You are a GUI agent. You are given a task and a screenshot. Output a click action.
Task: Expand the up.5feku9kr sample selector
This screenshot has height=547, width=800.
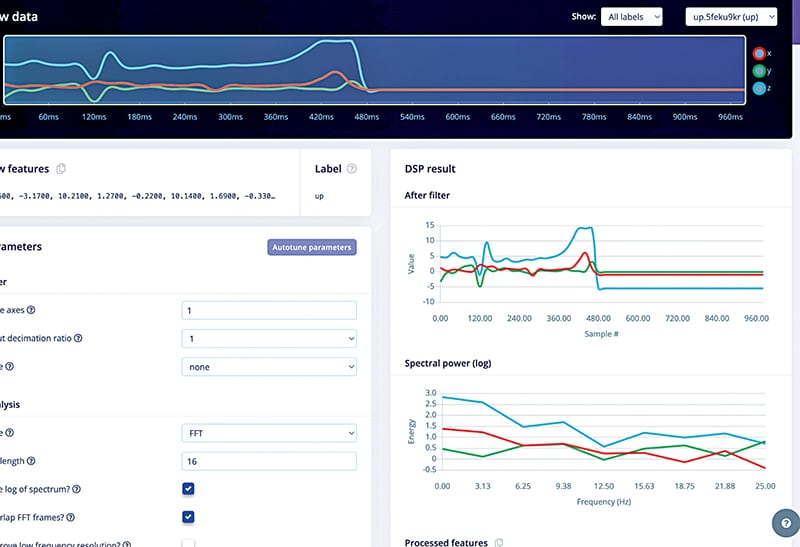click(731, 17)
